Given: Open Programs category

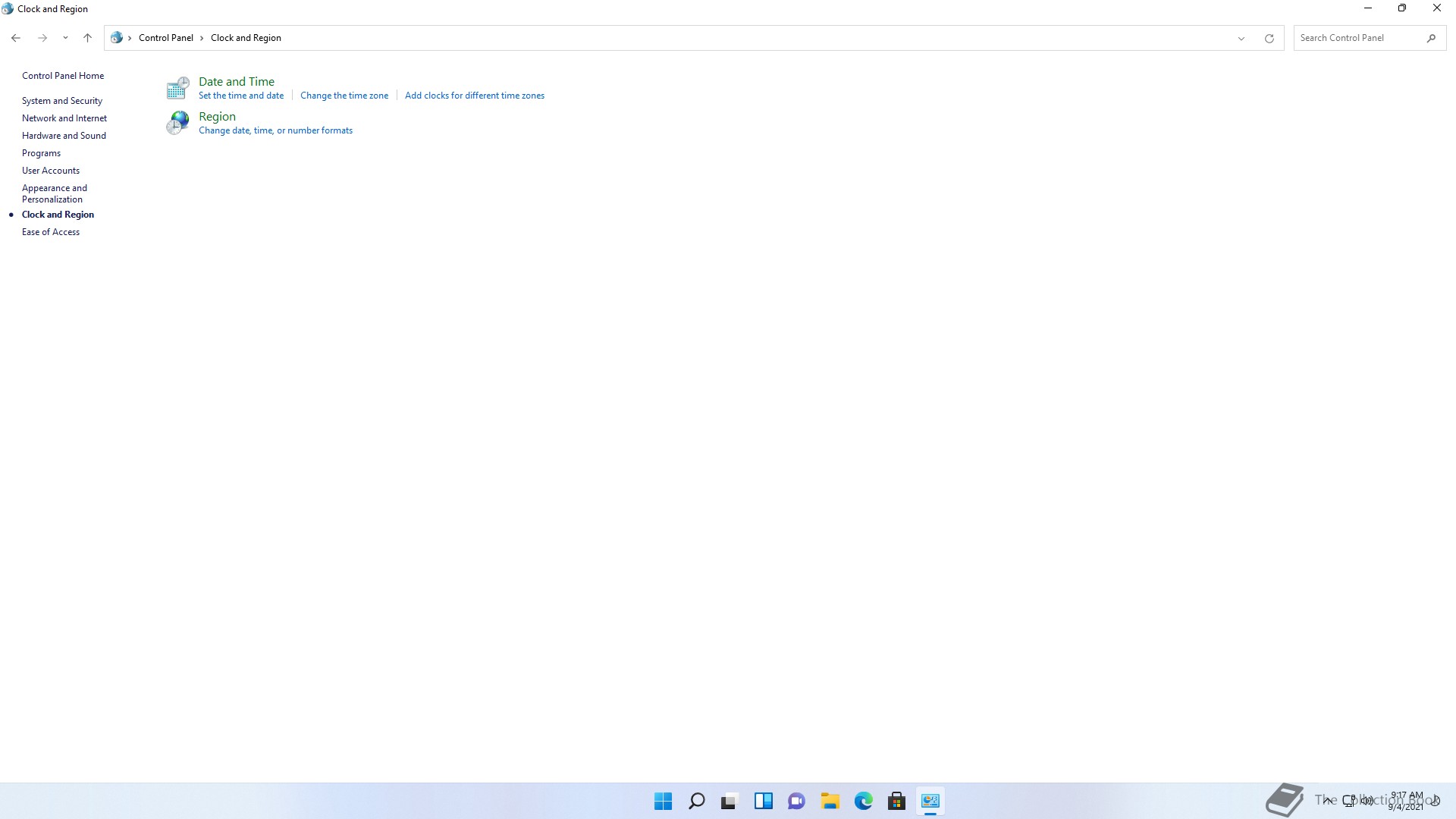Looking at the screenshot, I should pos(41,153).
